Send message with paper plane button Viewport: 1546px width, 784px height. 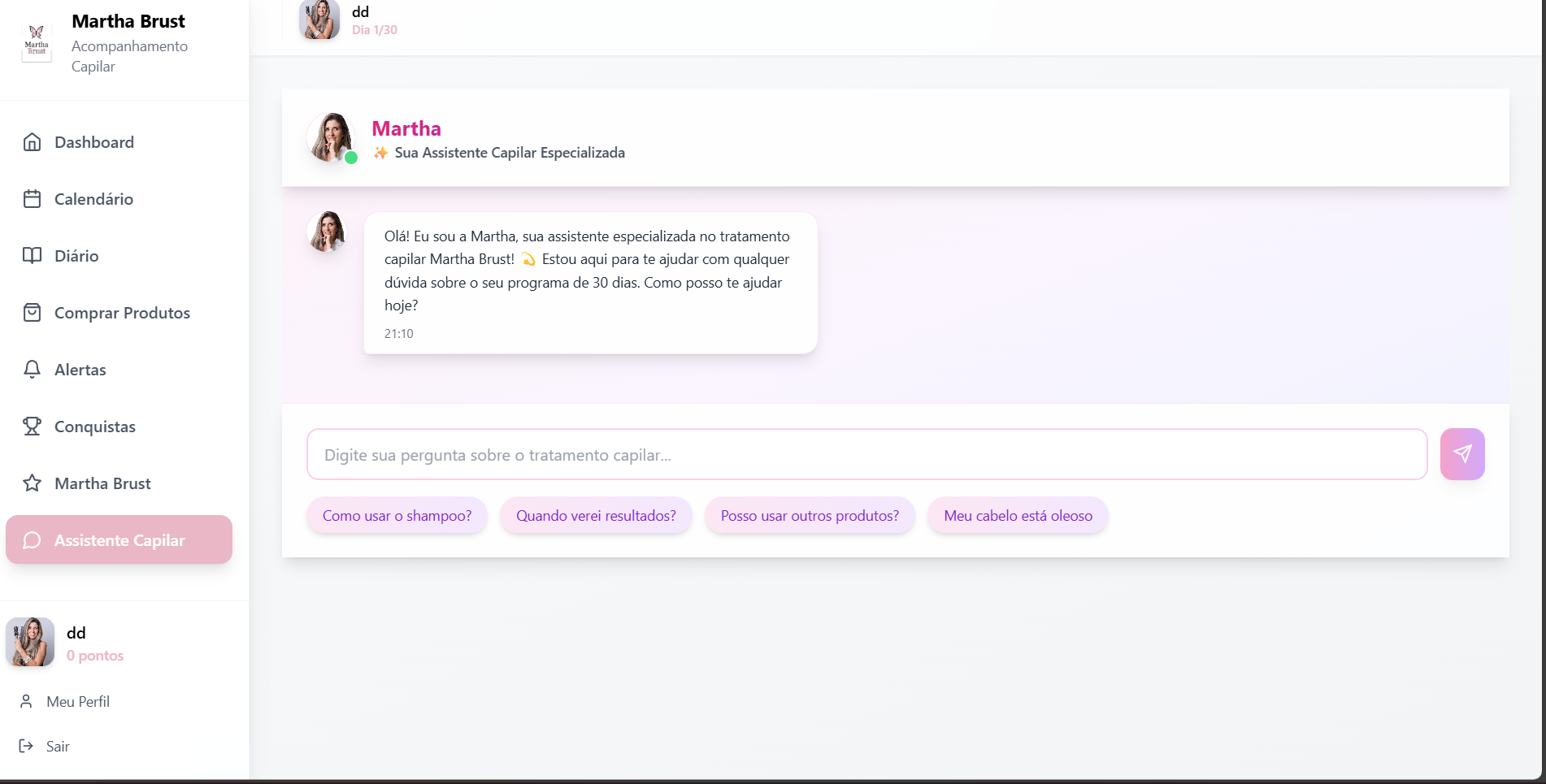(x=1461, y=454)
